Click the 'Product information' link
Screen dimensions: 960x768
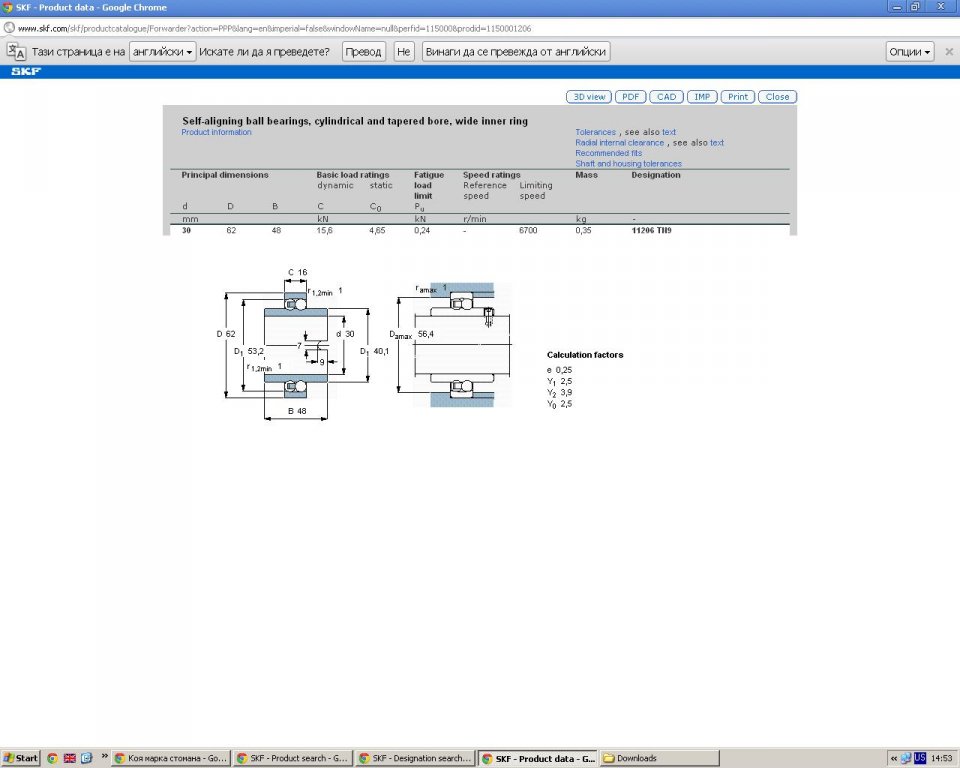217,132
